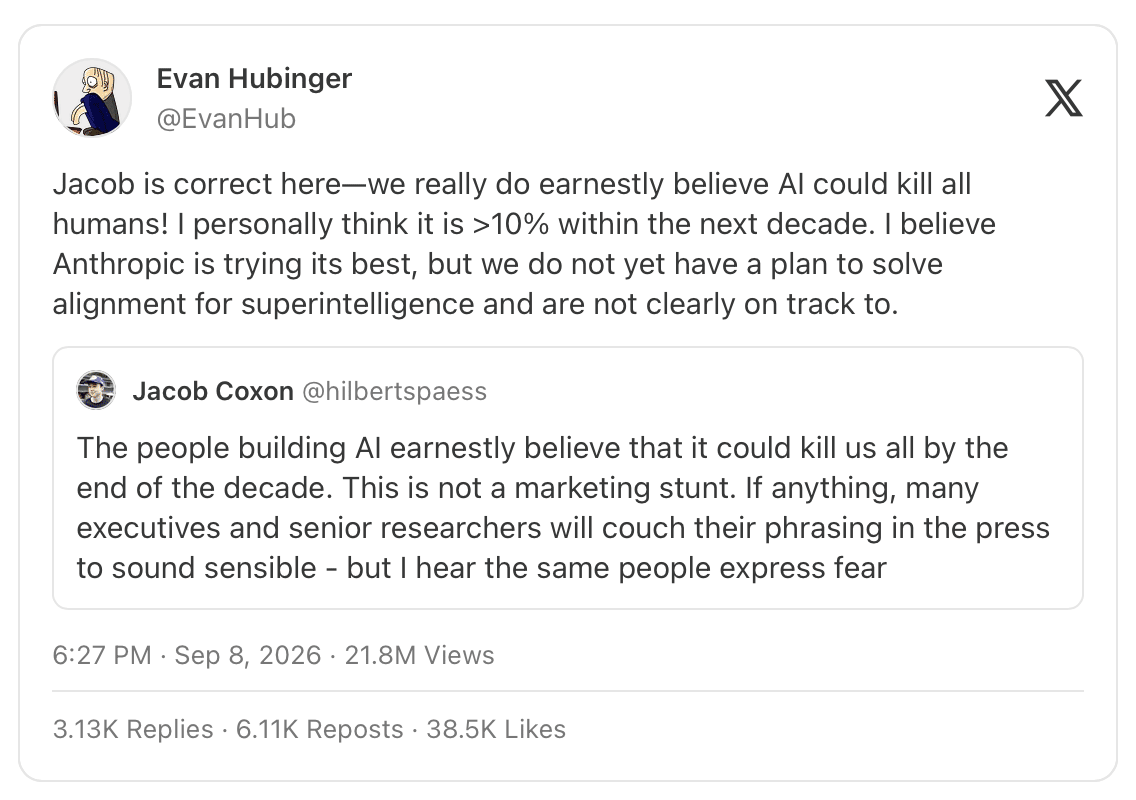Screen dimensions: 1136x800
Task: Click the 6:27 PM timestamp
Action: (102, 655)
